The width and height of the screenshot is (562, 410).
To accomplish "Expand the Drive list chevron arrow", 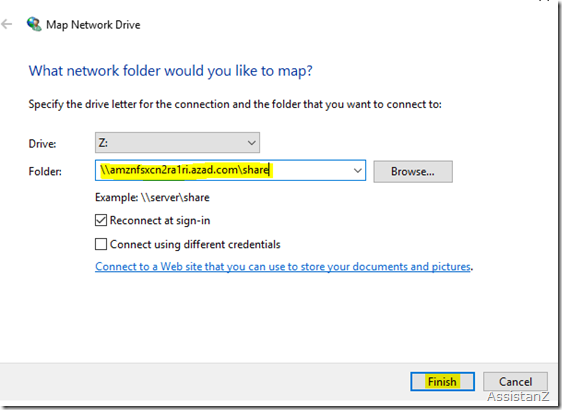I will coord(252,143).
